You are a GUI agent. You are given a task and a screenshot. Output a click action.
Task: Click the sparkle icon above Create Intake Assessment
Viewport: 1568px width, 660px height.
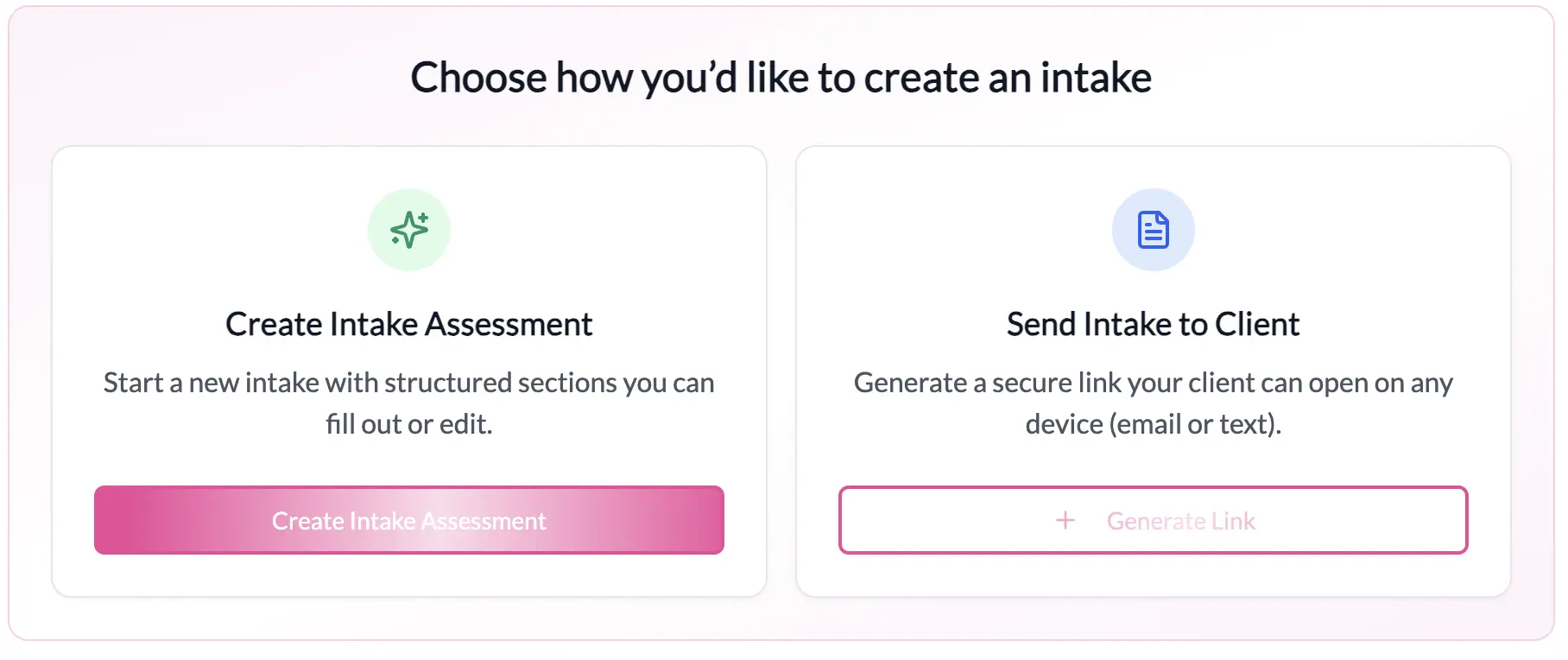[x=409, y=229]
